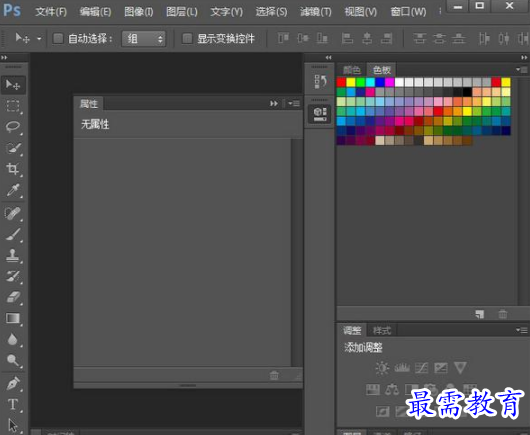This screenshot has width=530, height=435.
Task: Select the Horizontal Type tool
Action: tap(13, 404)
